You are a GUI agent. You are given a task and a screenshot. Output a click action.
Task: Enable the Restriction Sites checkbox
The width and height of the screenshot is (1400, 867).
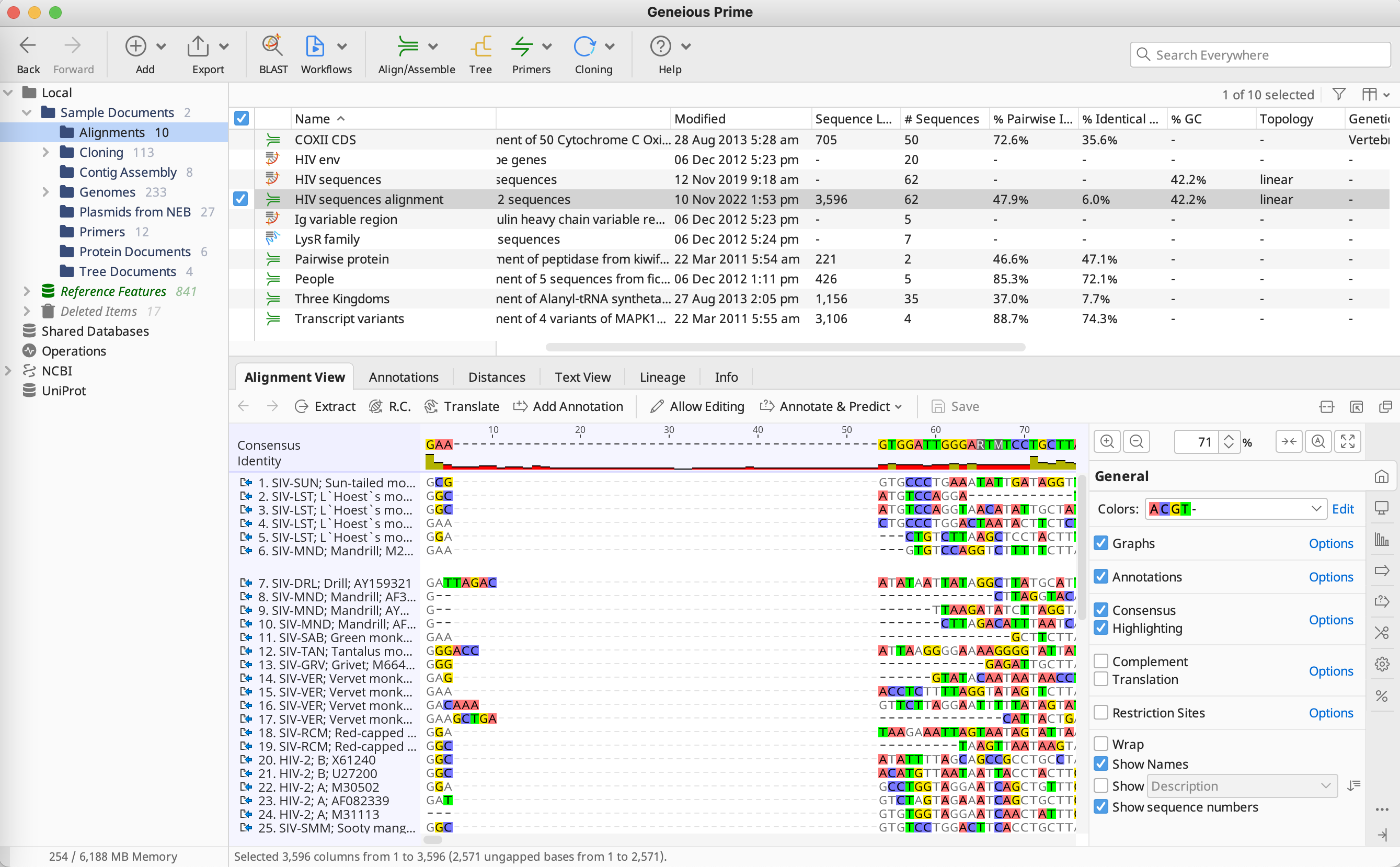pyautogui.click(x=1101, y=712)
